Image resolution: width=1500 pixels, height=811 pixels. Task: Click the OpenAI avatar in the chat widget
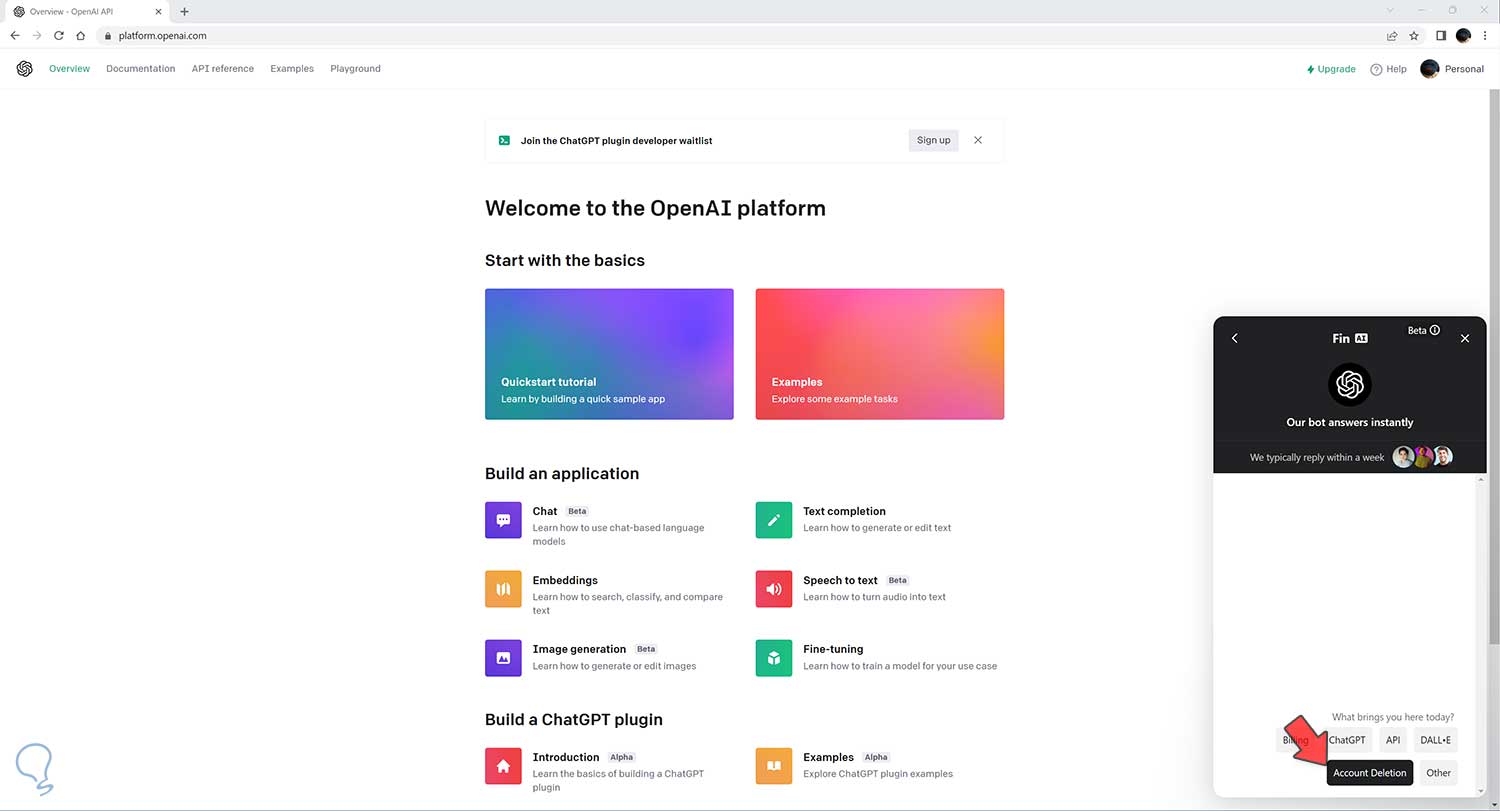[x=1350, y=384]
